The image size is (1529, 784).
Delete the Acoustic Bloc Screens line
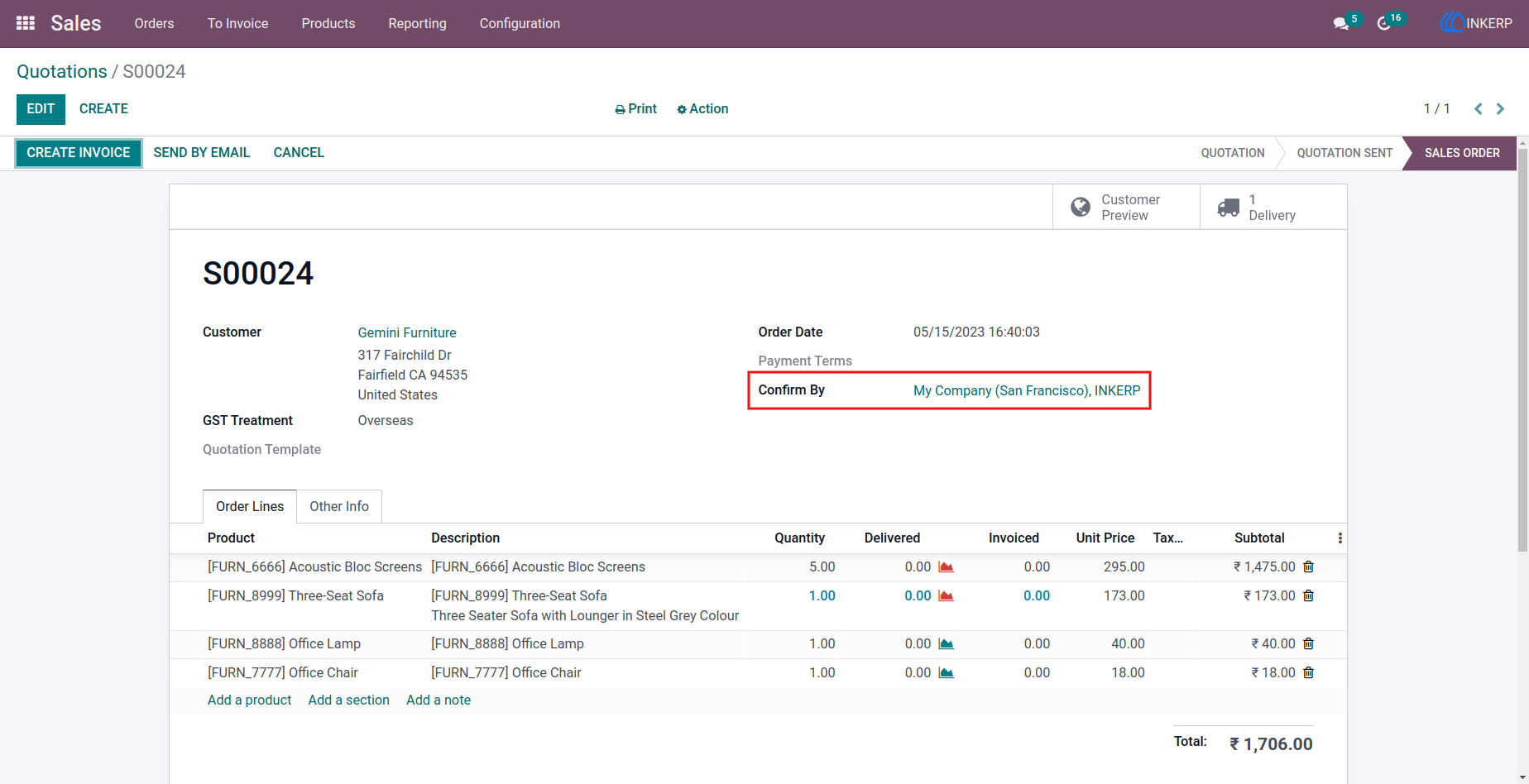[x=1308, y=566]
